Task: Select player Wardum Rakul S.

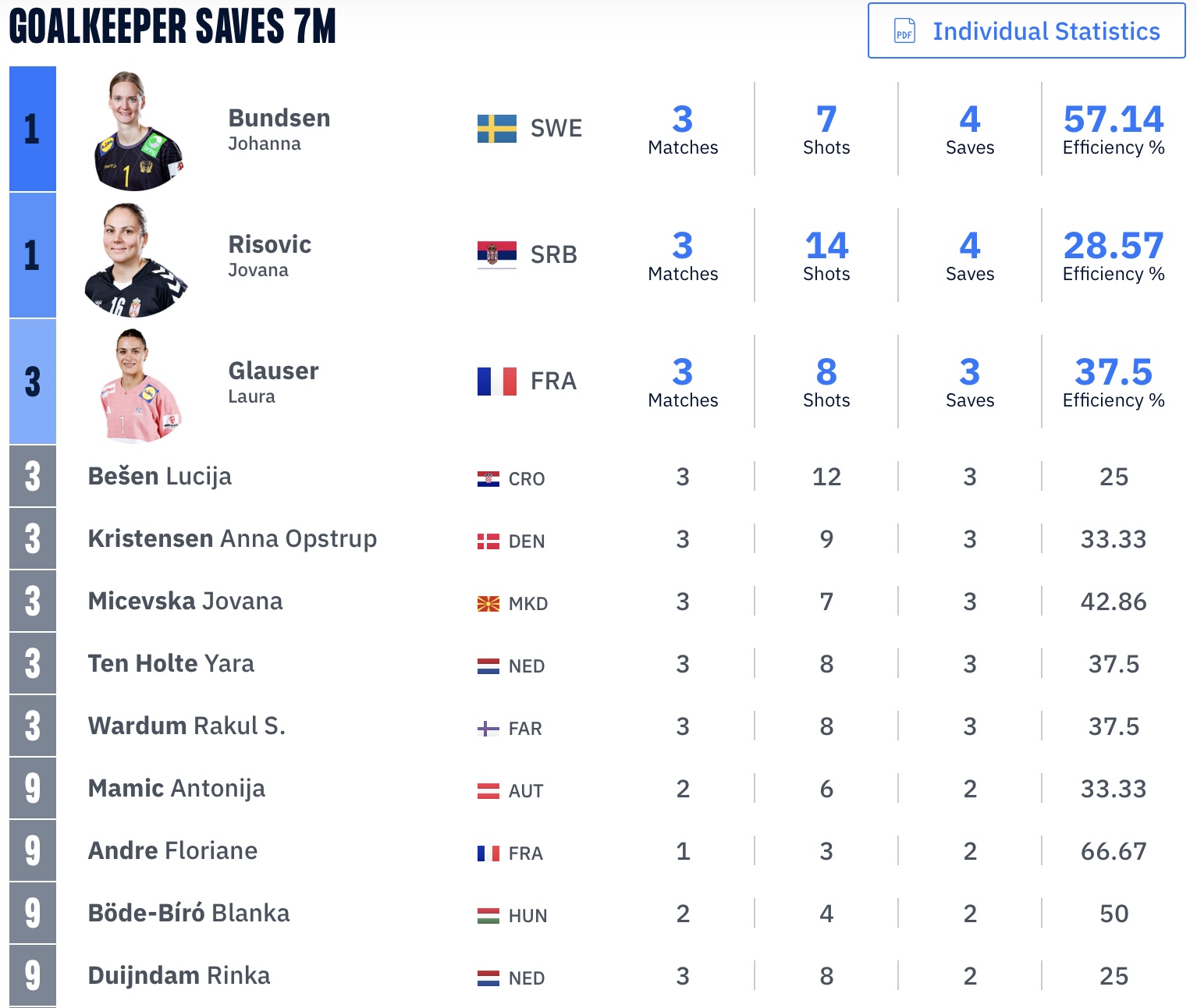Action: coord(186,726)
